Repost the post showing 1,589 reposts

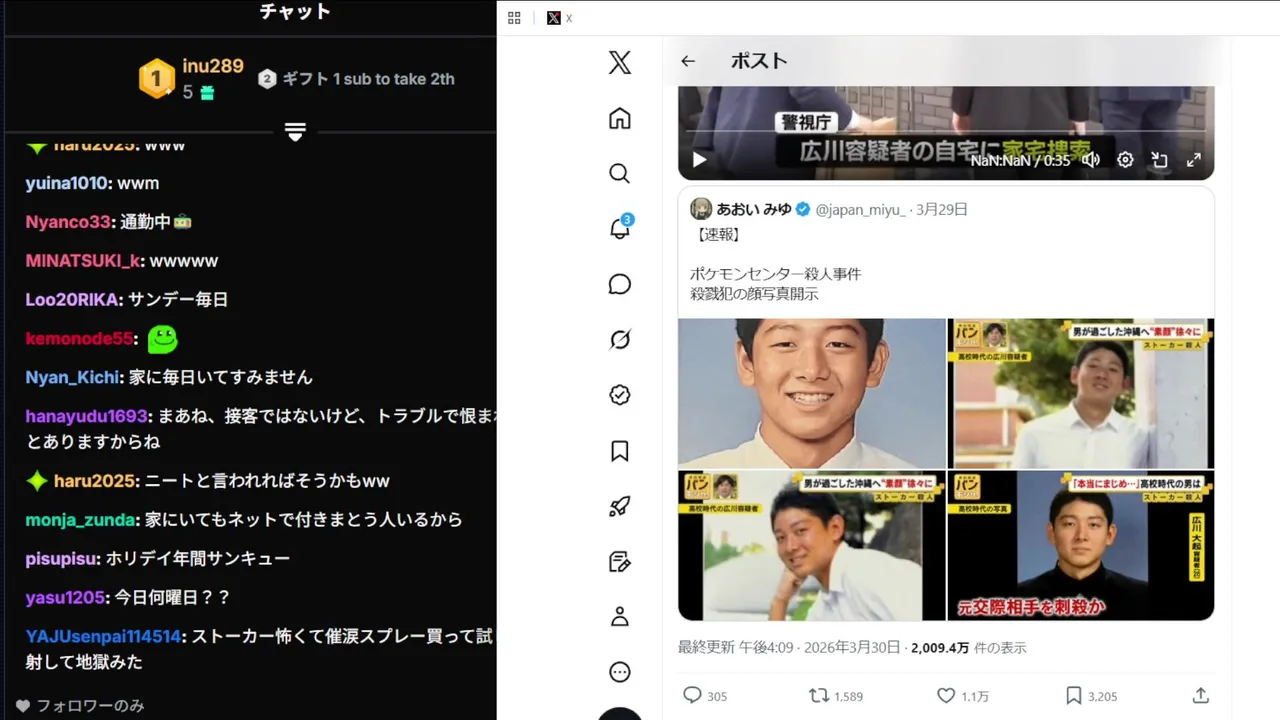836,695
